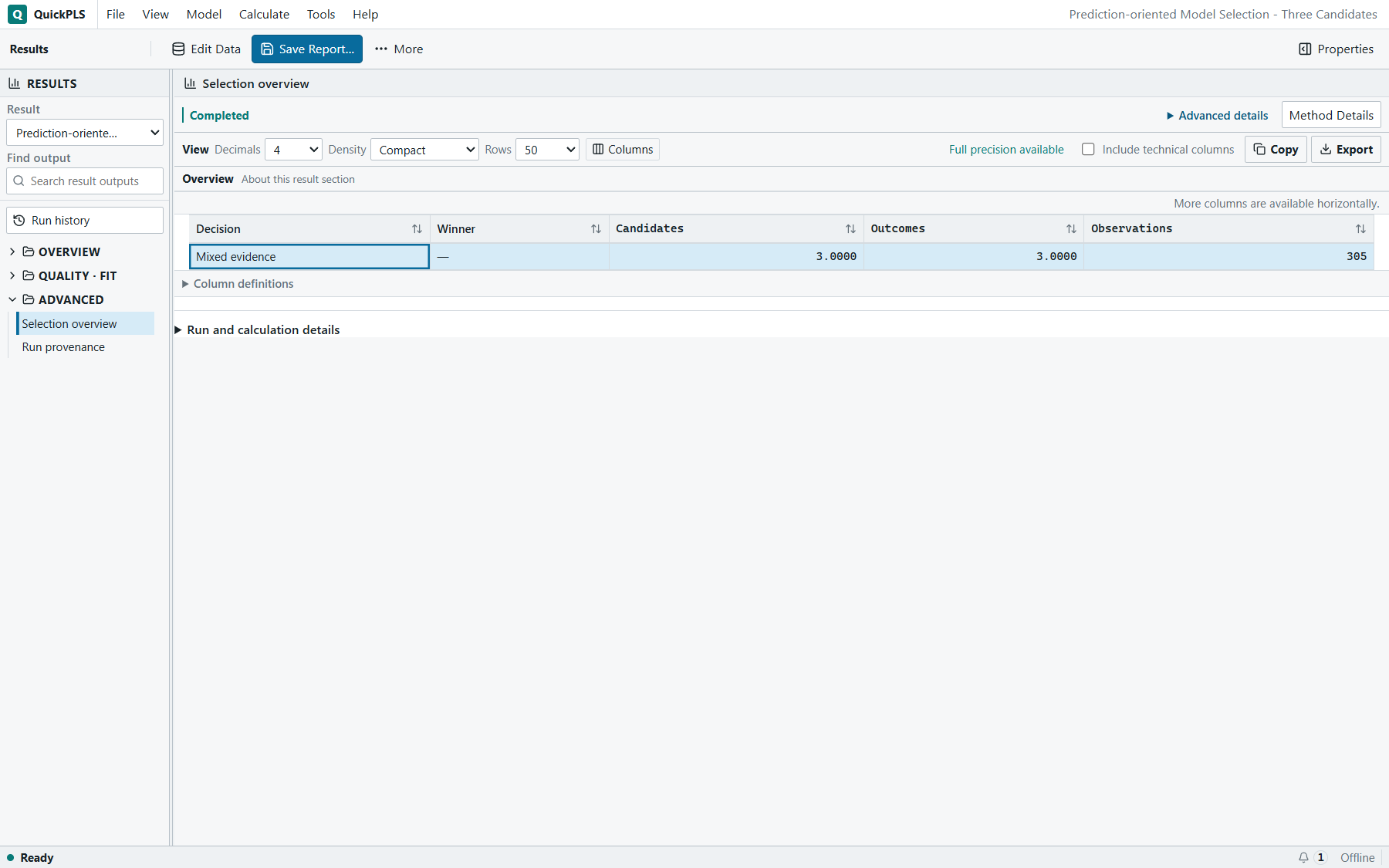The height and width of the screenshot is (868, 1389).
Task: Open the Rows per page dropdown
Action: click(x=547, y=149)
